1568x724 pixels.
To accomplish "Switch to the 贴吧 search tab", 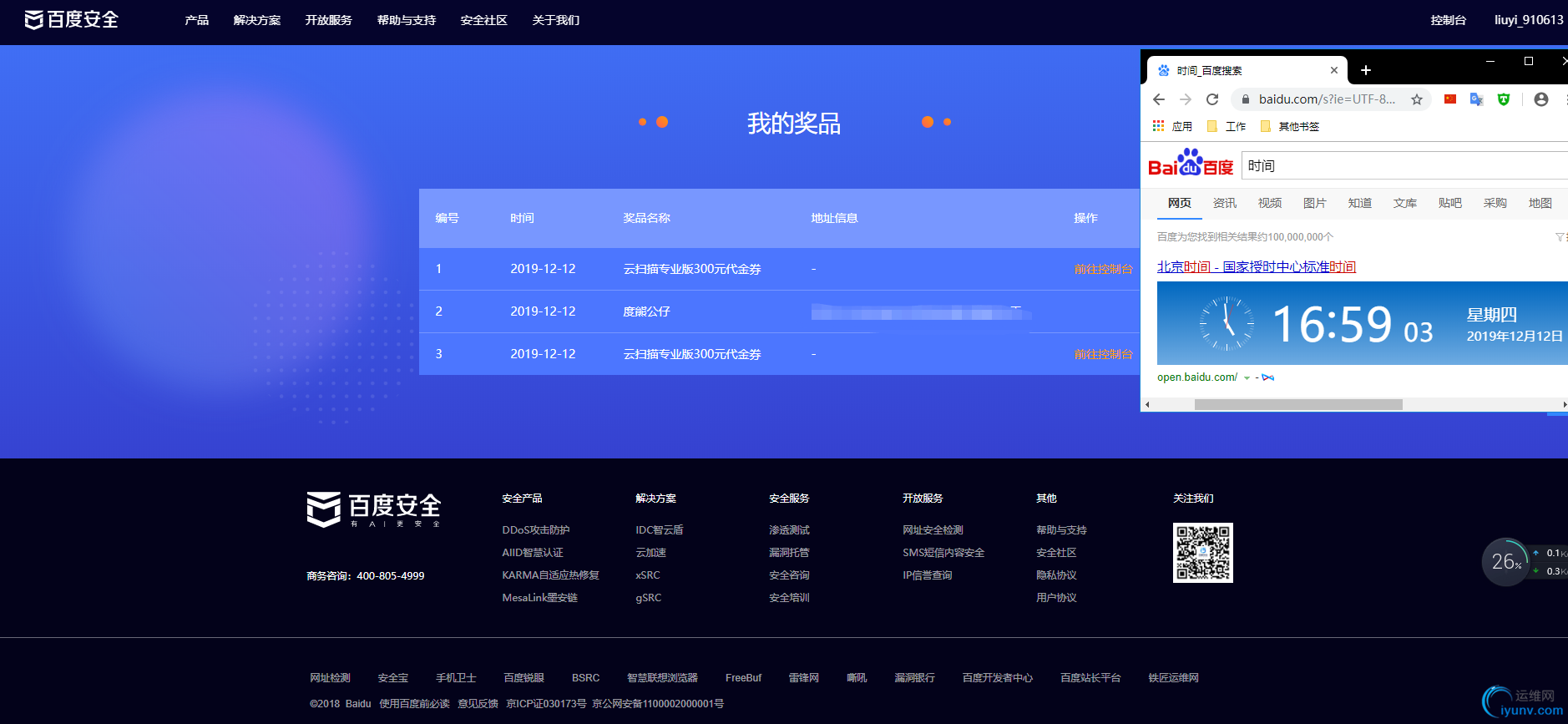I will [1450, 203].
